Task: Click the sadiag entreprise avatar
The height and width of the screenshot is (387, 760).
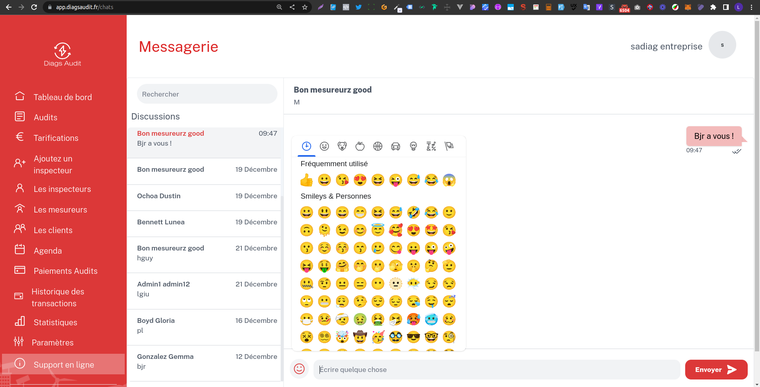Action: 722,45
